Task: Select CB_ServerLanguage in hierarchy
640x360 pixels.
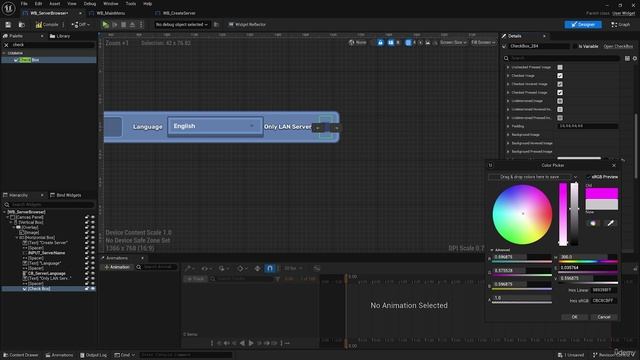Action: coord(47,273)
